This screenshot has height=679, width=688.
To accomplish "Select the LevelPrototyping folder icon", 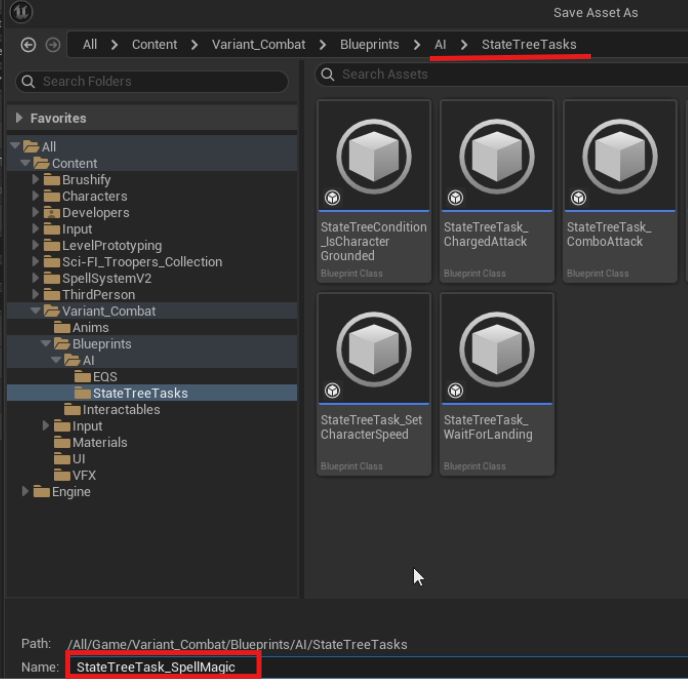I will click(52, 245).
